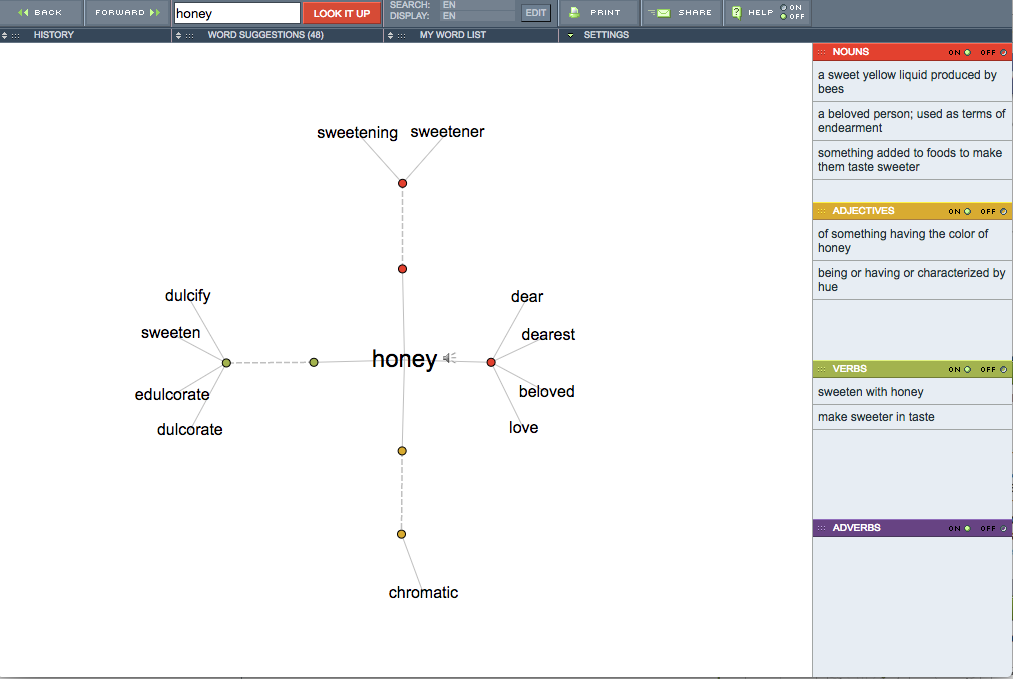
Task: Click the Print printer icon
Action: 575,13
